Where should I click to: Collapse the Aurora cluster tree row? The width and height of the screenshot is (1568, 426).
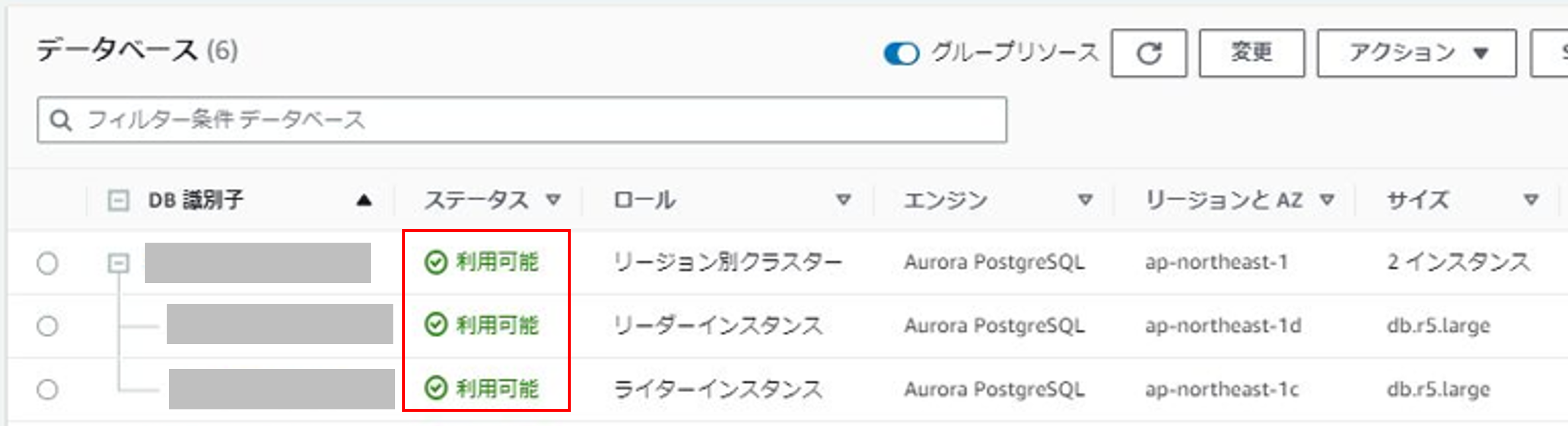[117, 263]
